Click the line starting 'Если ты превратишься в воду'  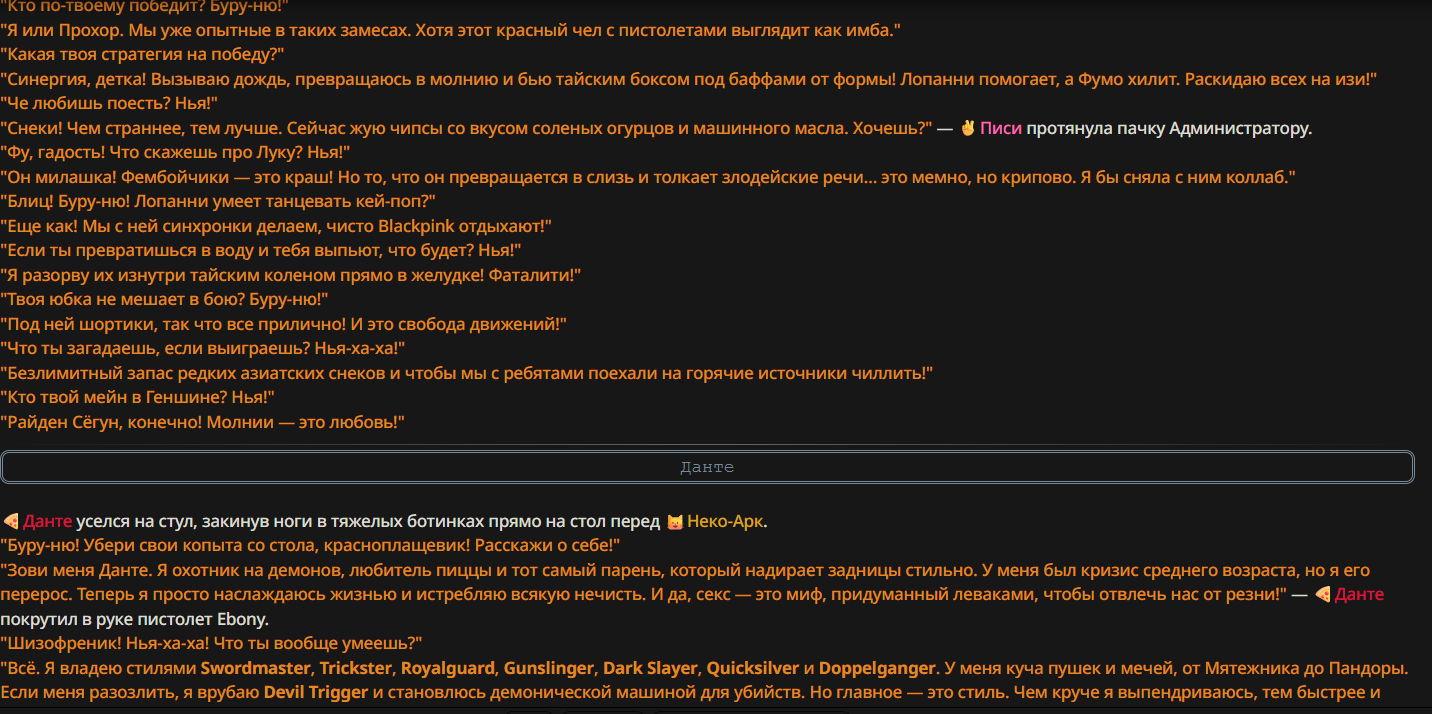(x=260, y=250)
